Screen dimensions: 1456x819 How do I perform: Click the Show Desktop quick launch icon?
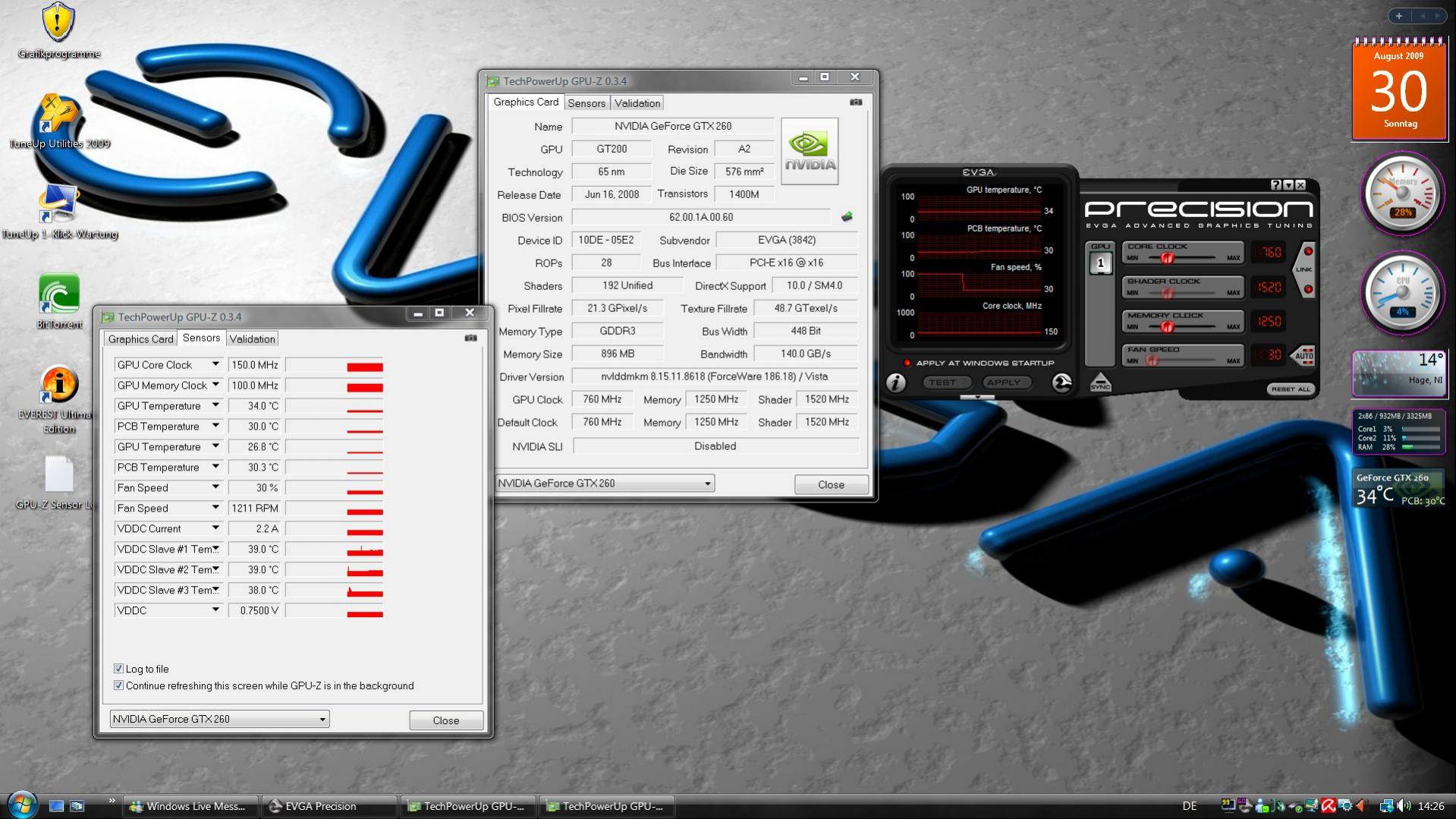point(56,806)
